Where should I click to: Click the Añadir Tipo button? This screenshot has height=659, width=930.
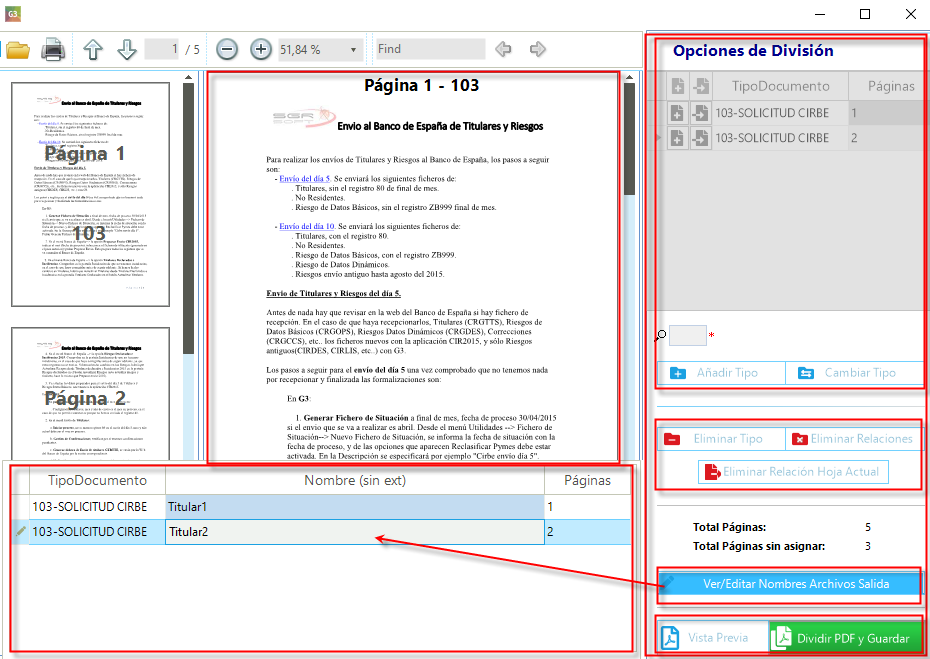tap(721, 373)
